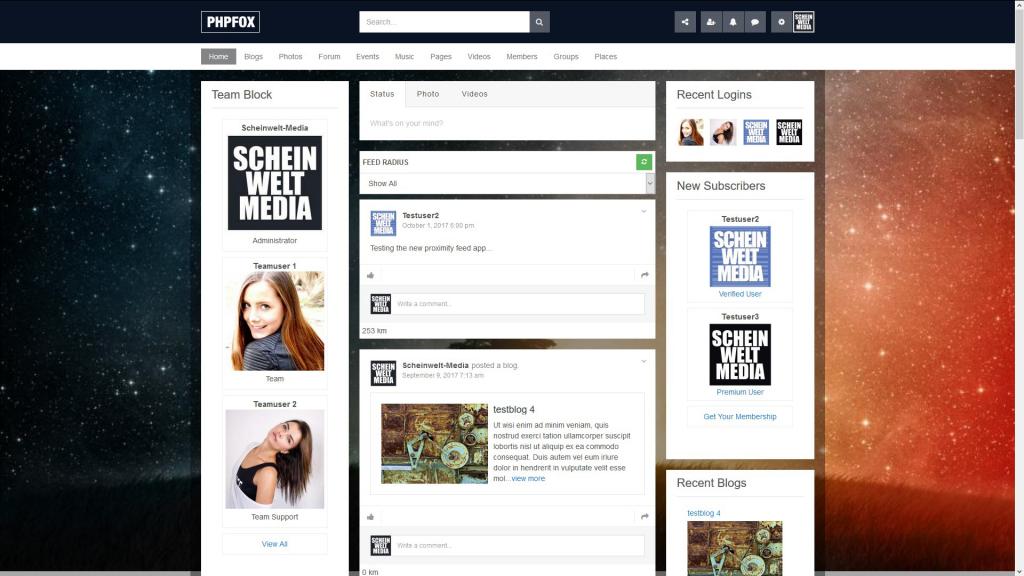1024x576 pixels.
Task: Share Testuser2's post using arrow icon
Action: [645, 275]
